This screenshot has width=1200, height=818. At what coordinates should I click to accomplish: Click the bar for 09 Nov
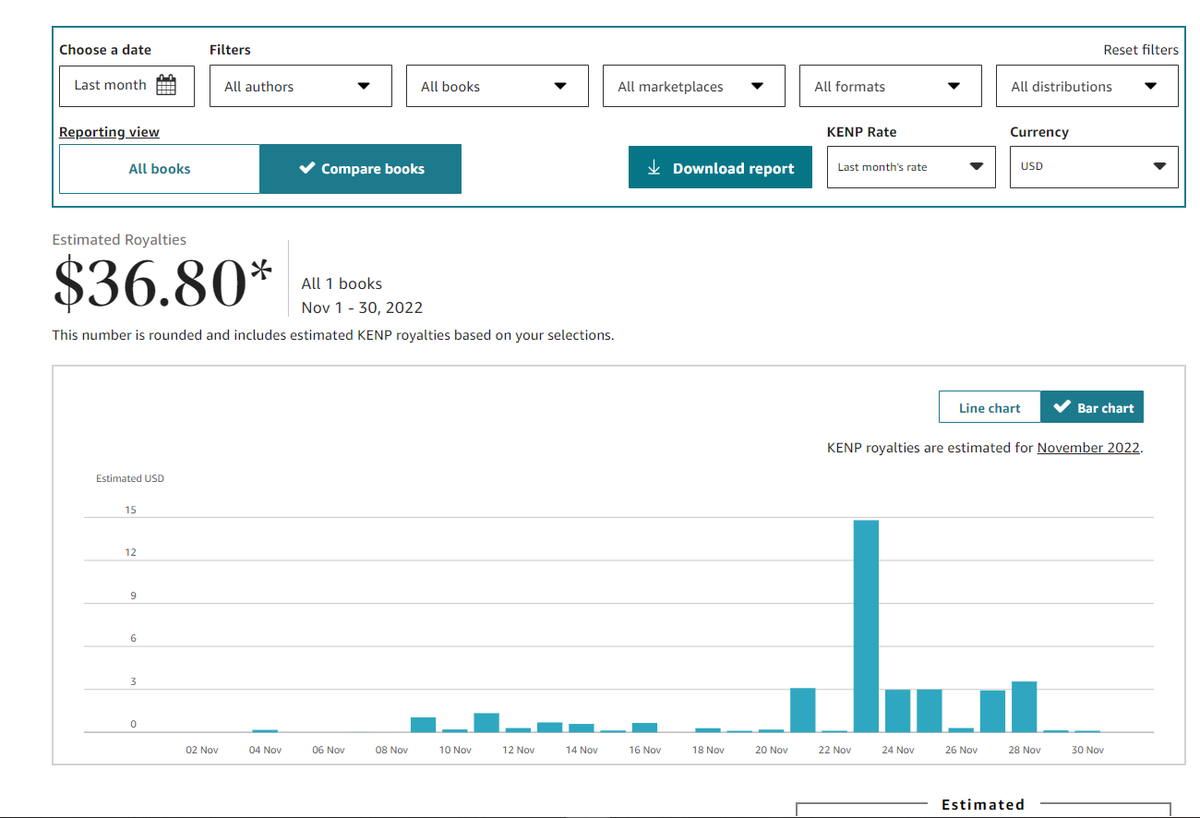tap(423, 725)
